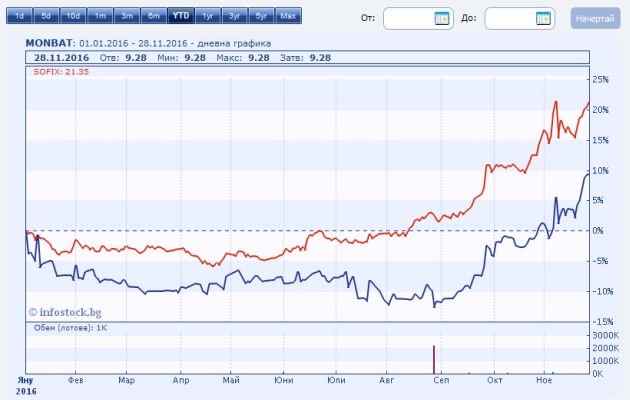The image size is (630, 400).
Task: Switch to the 1m range
Action: click(x=100, y=16)
